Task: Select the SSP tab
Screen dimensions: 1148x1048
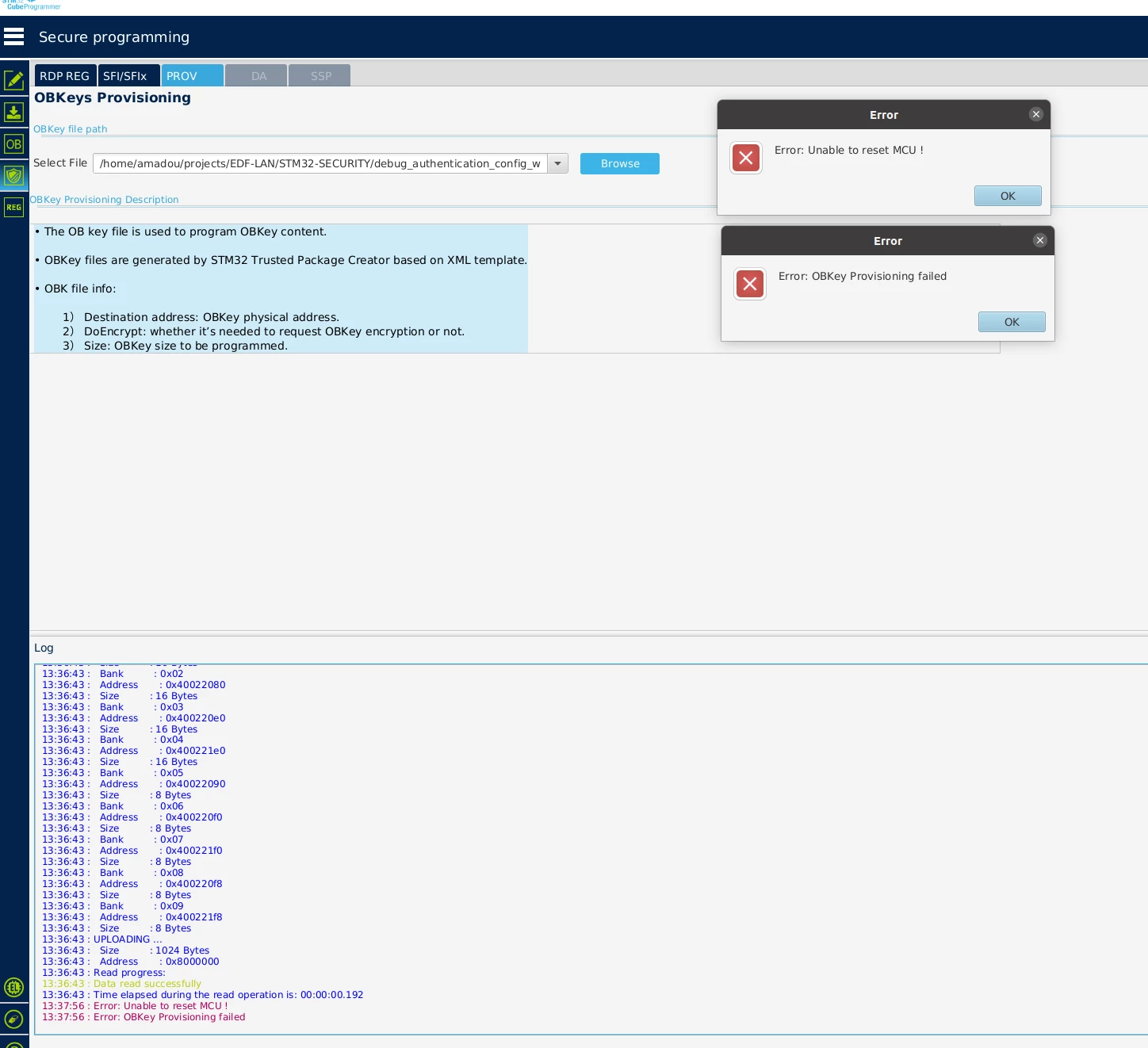Action: pos(320,76)
